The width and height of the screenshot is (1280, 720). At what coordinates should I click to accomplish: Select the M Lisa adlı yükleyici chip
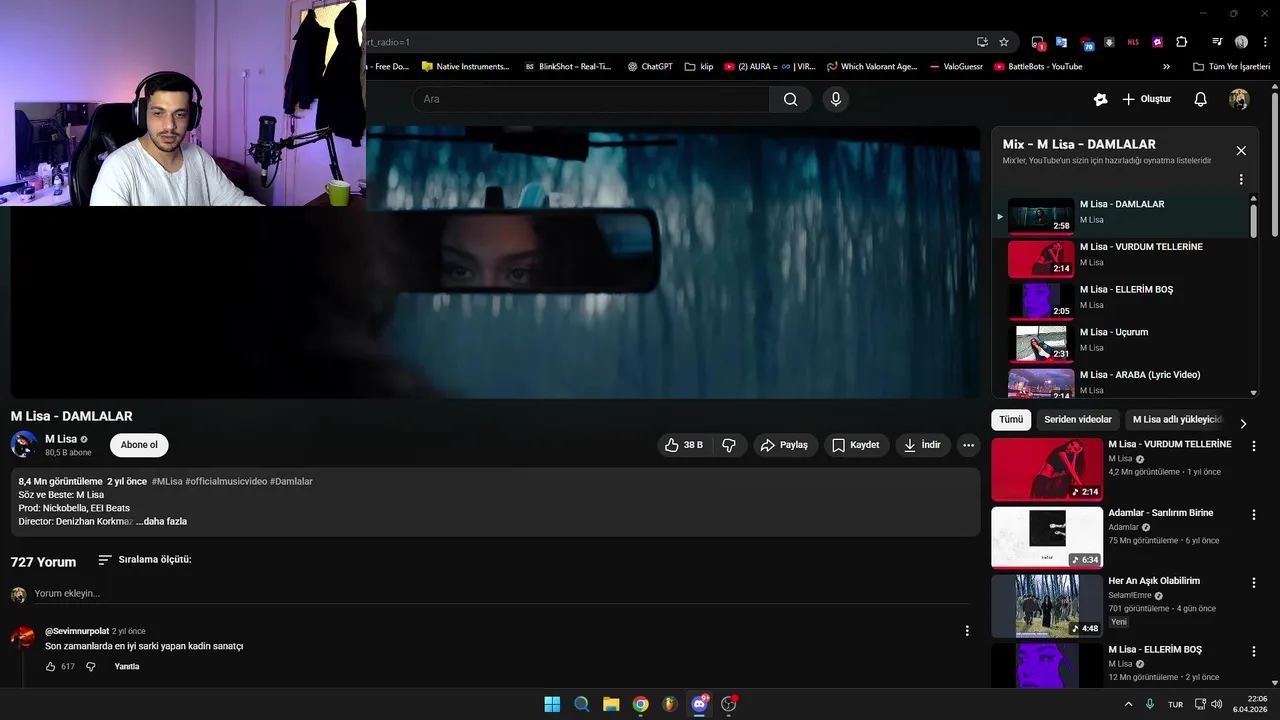coord(1177,420)
